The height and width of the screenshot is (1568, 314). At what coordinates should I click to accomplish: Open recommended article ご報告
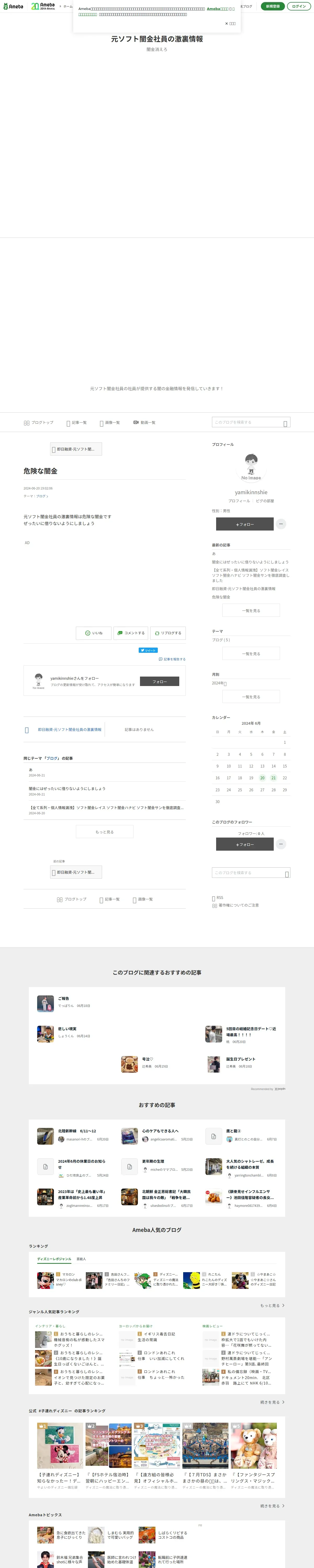tap(63, 999)
